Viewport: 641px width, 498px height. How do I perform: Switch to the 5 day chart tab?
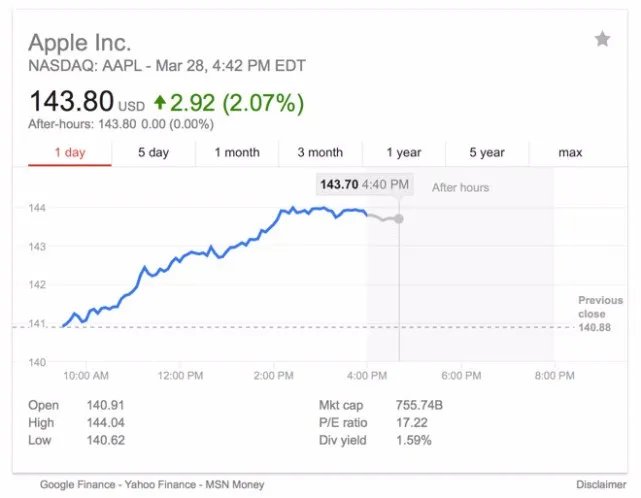point(153,153)
